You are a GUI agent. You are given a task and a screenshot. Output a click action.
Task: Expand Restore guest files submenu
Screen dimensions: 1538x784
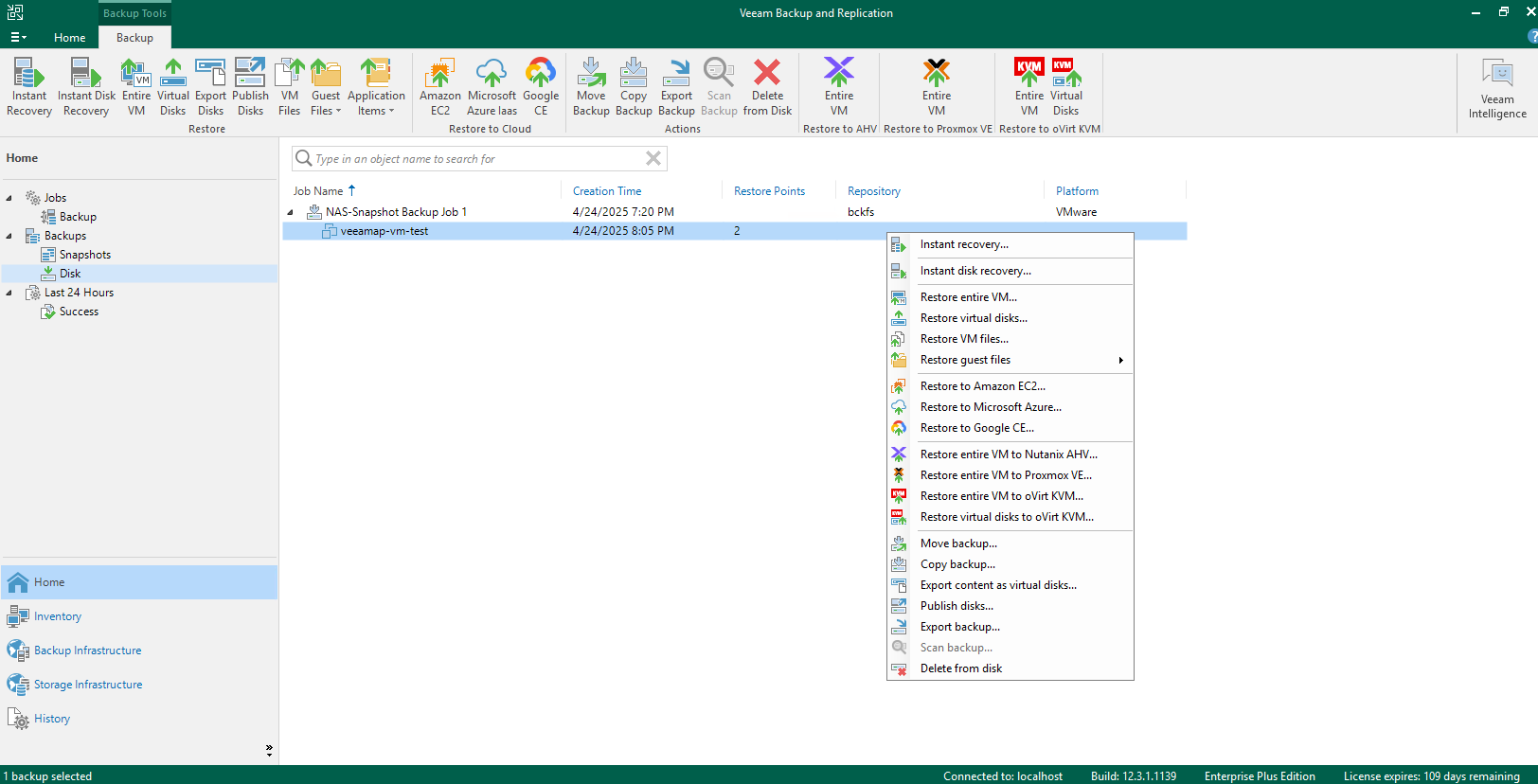point(1010,360)
